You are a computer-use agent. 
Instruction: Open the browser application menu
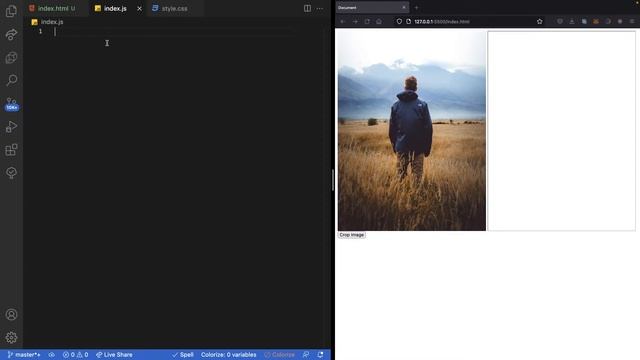point(632,21)
